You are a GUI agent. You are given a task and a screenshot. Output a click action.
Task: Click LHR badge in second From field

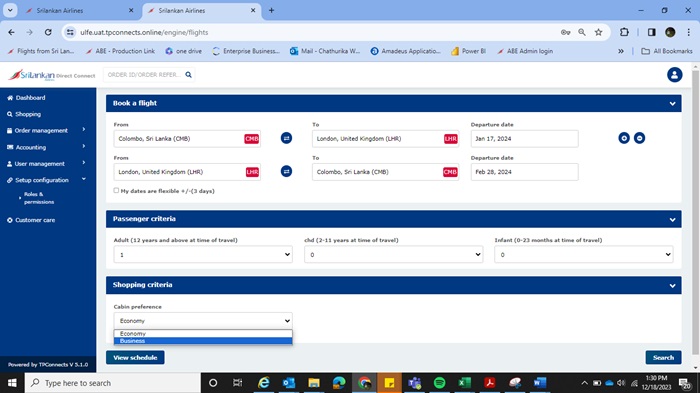252,172
